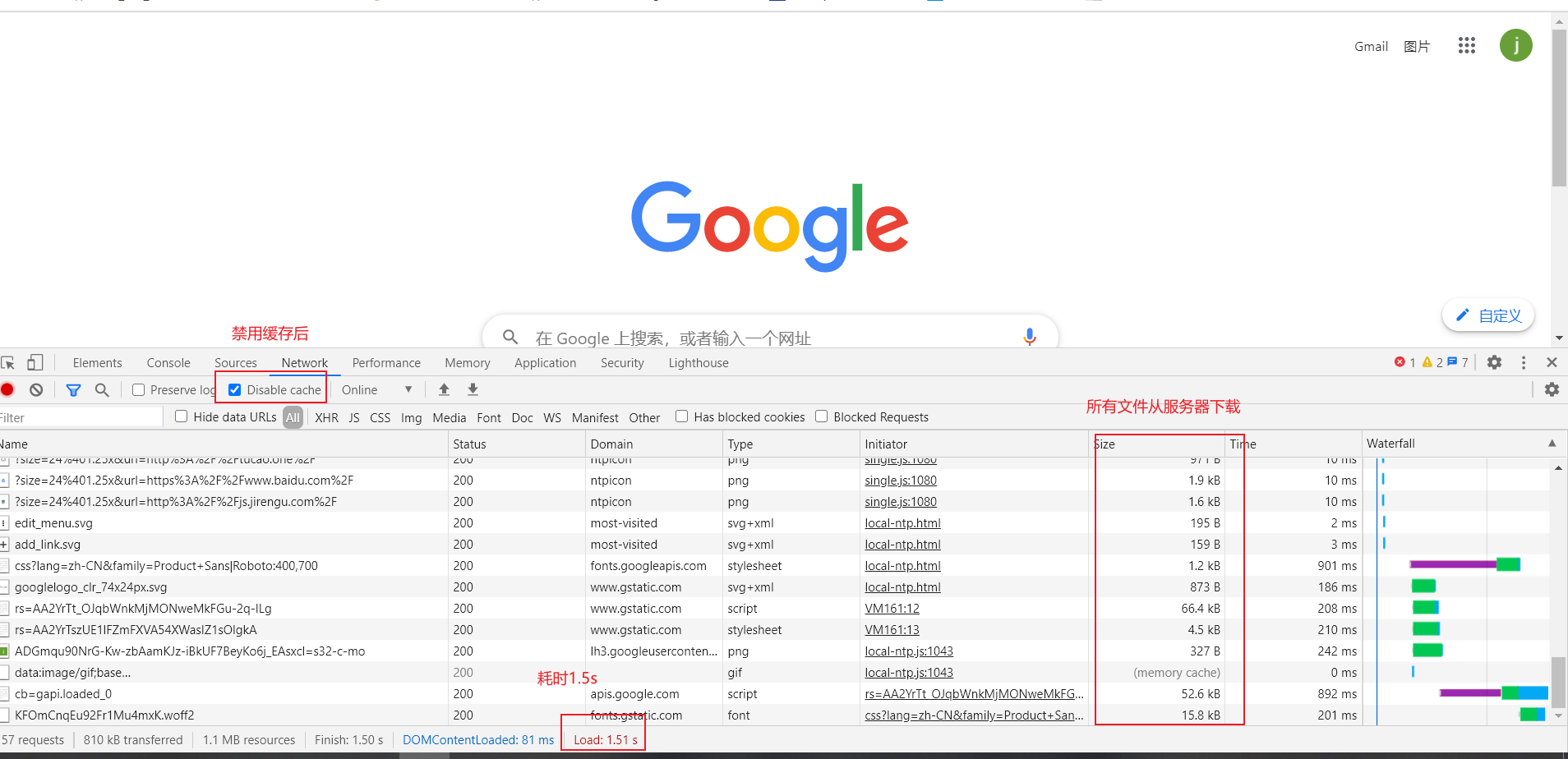Open the Google apps grid

point(1467,46)
